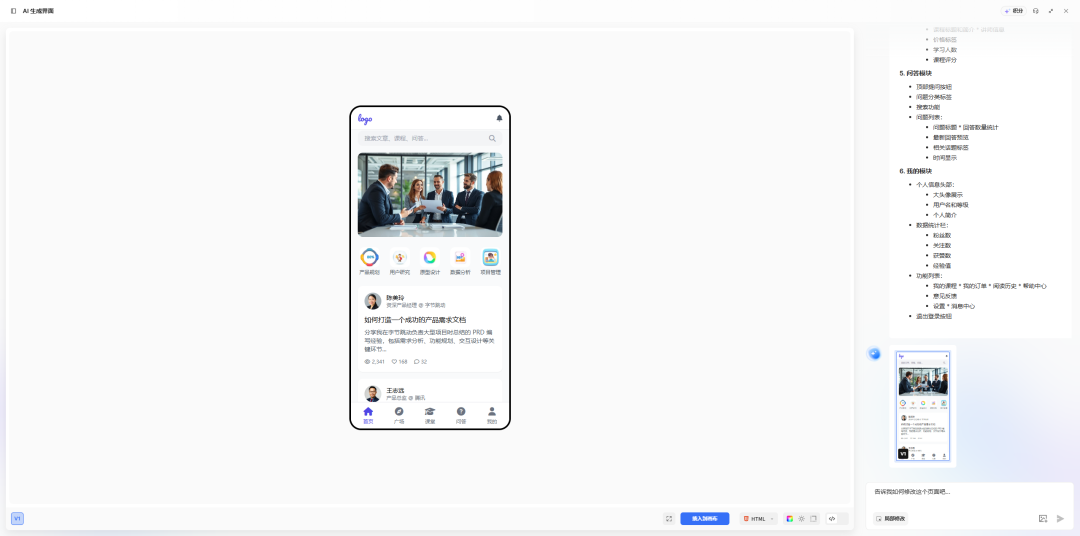Send the message with paper plane icon
The width and height of the screenshot is (1080, 536).
[x=1061, y=519]
